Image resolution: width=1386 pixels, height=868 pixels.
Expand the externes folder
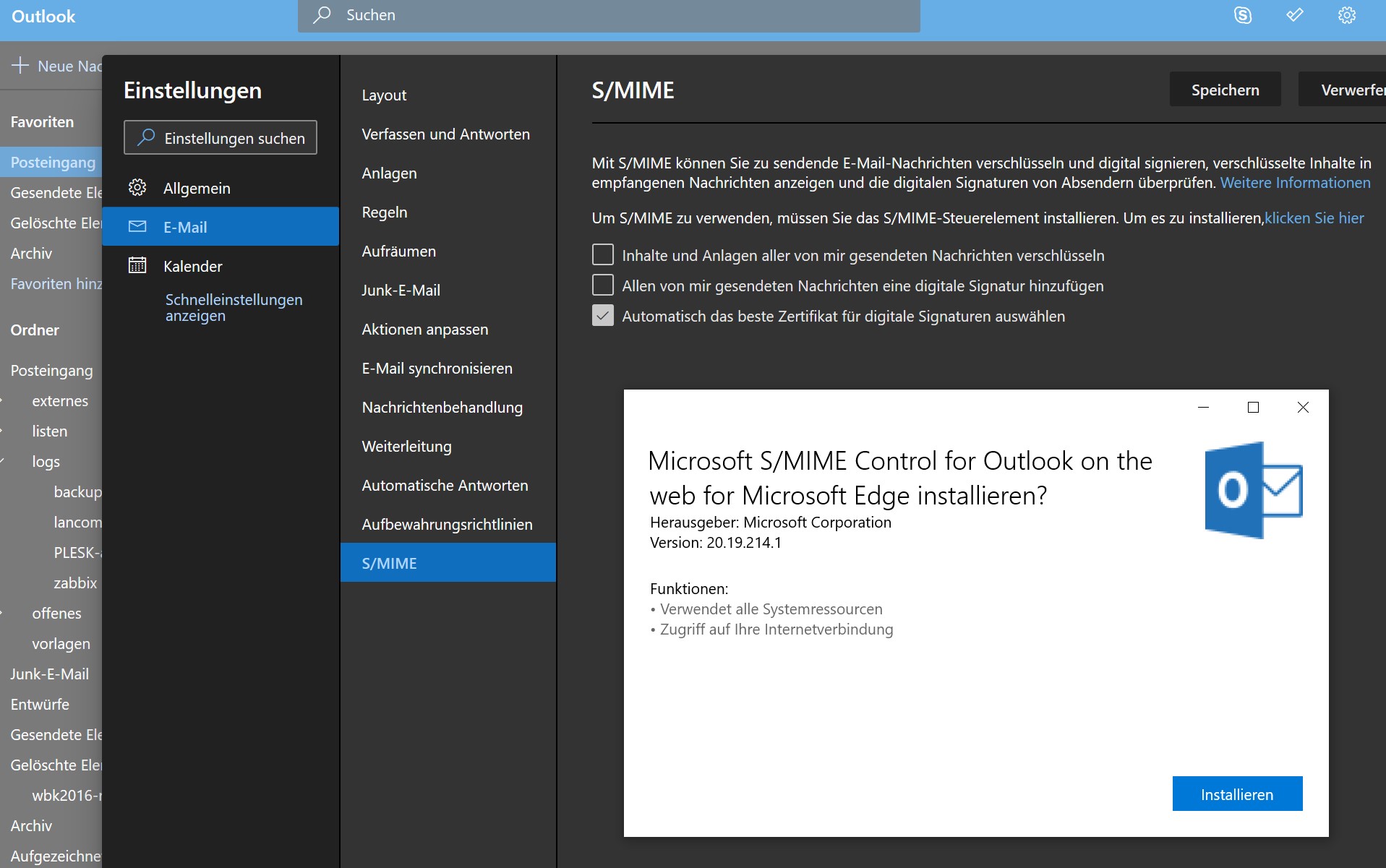[2, 400]
